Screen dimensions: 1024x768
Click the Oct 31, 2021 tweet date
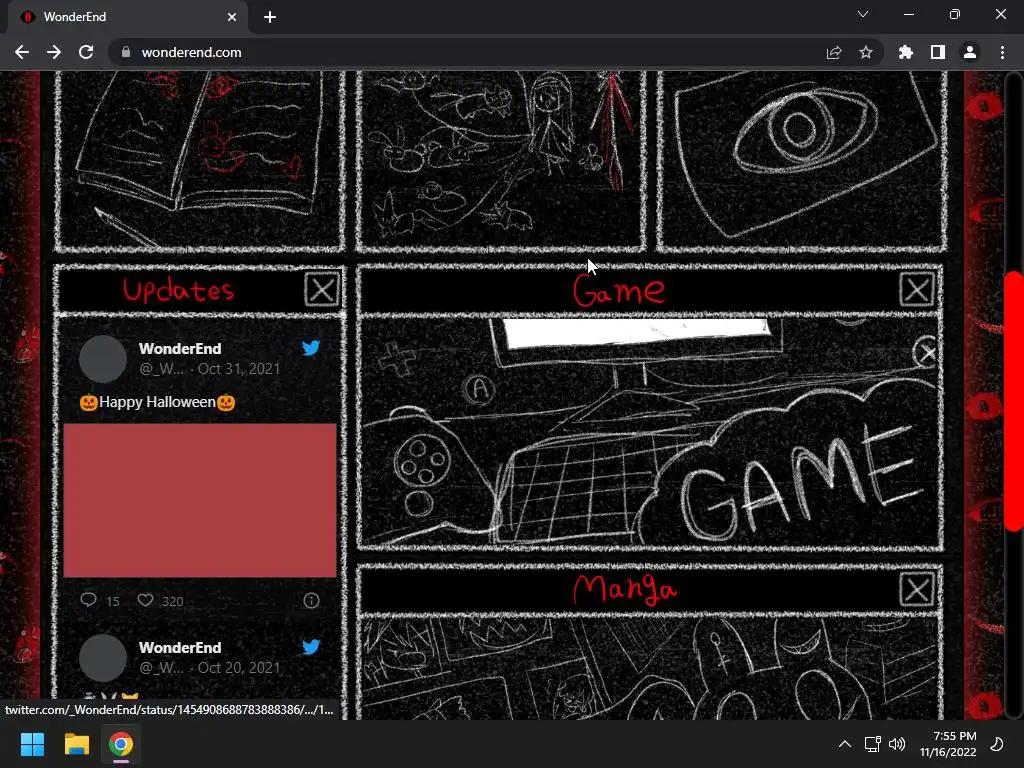coord(238,369)
